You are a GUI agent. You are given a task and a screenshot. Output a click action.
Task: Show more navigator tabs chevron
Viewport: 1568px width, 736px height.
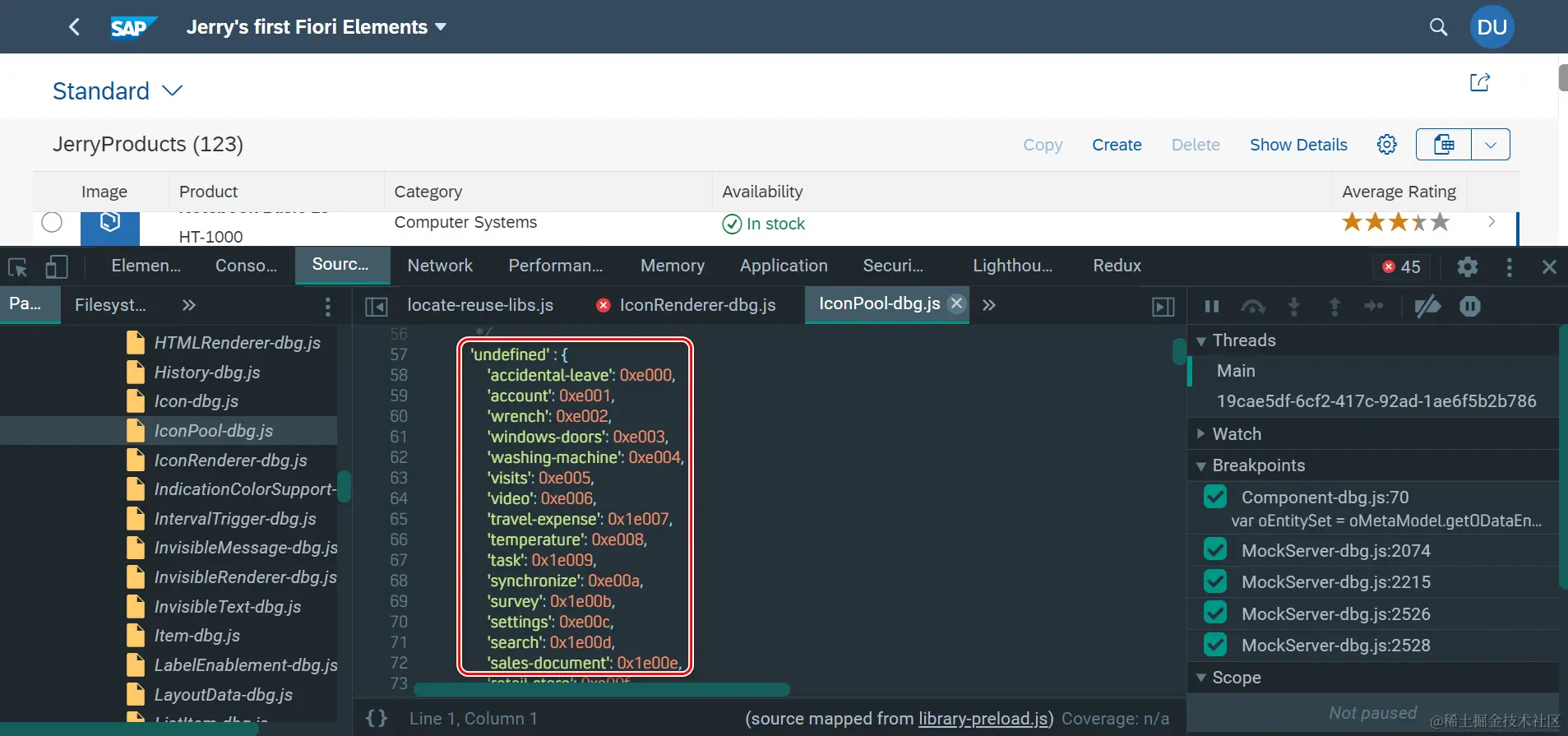pos(188,305)
